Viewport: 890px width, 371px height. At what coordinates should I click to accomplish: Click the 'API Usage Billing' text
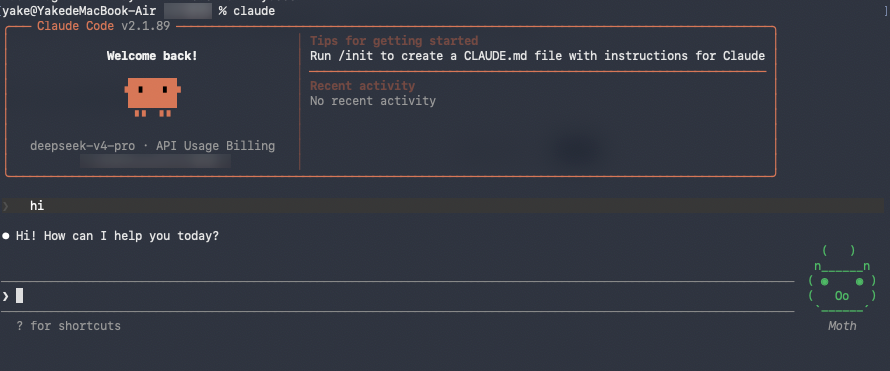tap(216, 146)
